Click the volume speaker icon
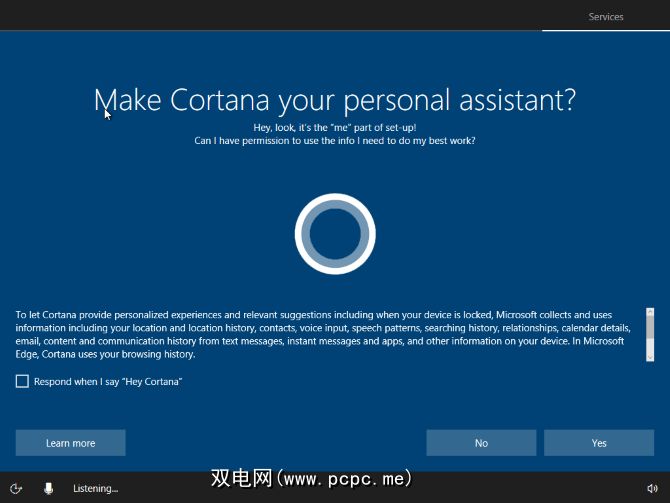This screenshot has height=503, width=670. [x=652, y=488]
